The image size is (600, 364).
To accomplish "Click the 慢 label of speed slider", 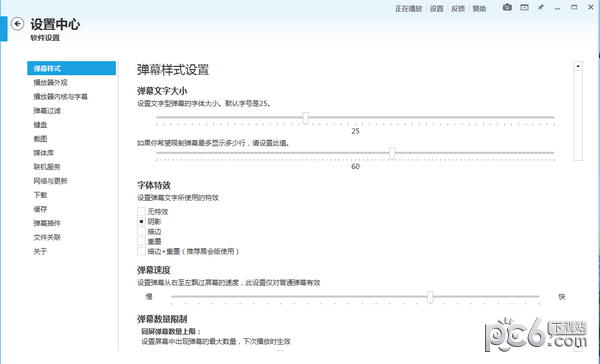I will click(x=149, y=297).
